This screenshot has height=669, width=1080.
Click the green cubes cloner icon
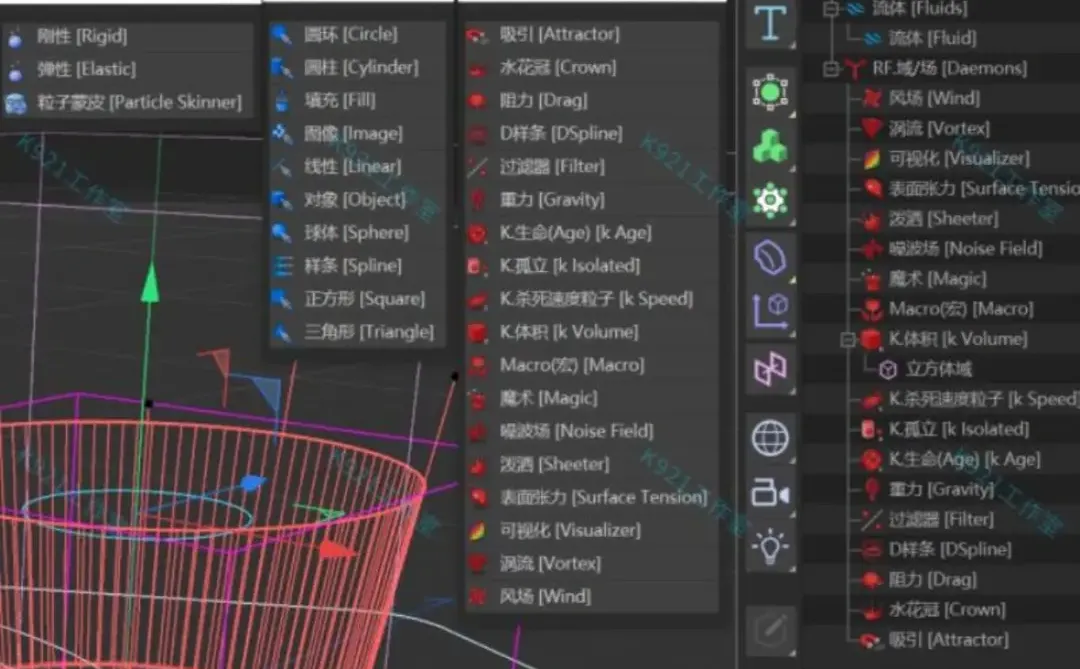pyautogui.click(x=770, y=146)
